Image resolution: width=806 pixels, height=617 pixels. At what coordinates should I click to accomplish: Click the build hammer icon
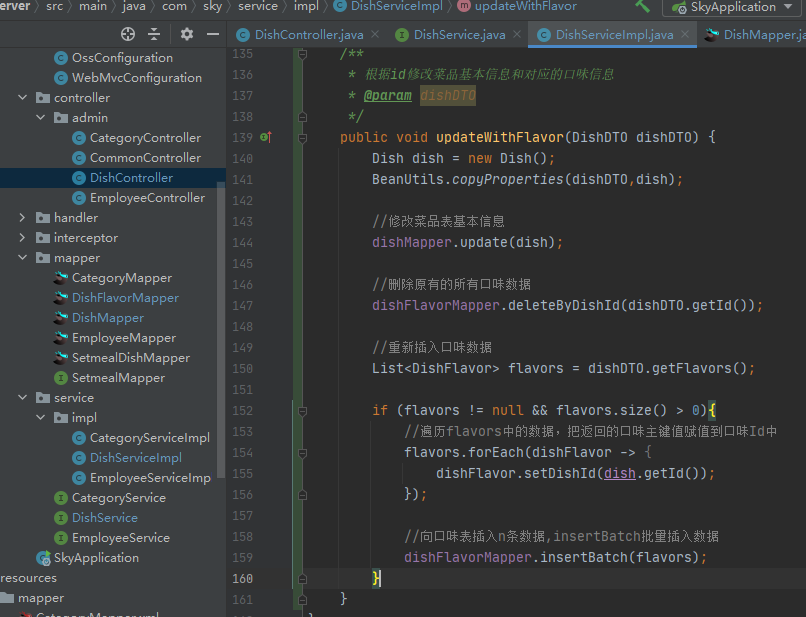pos(642,6)
